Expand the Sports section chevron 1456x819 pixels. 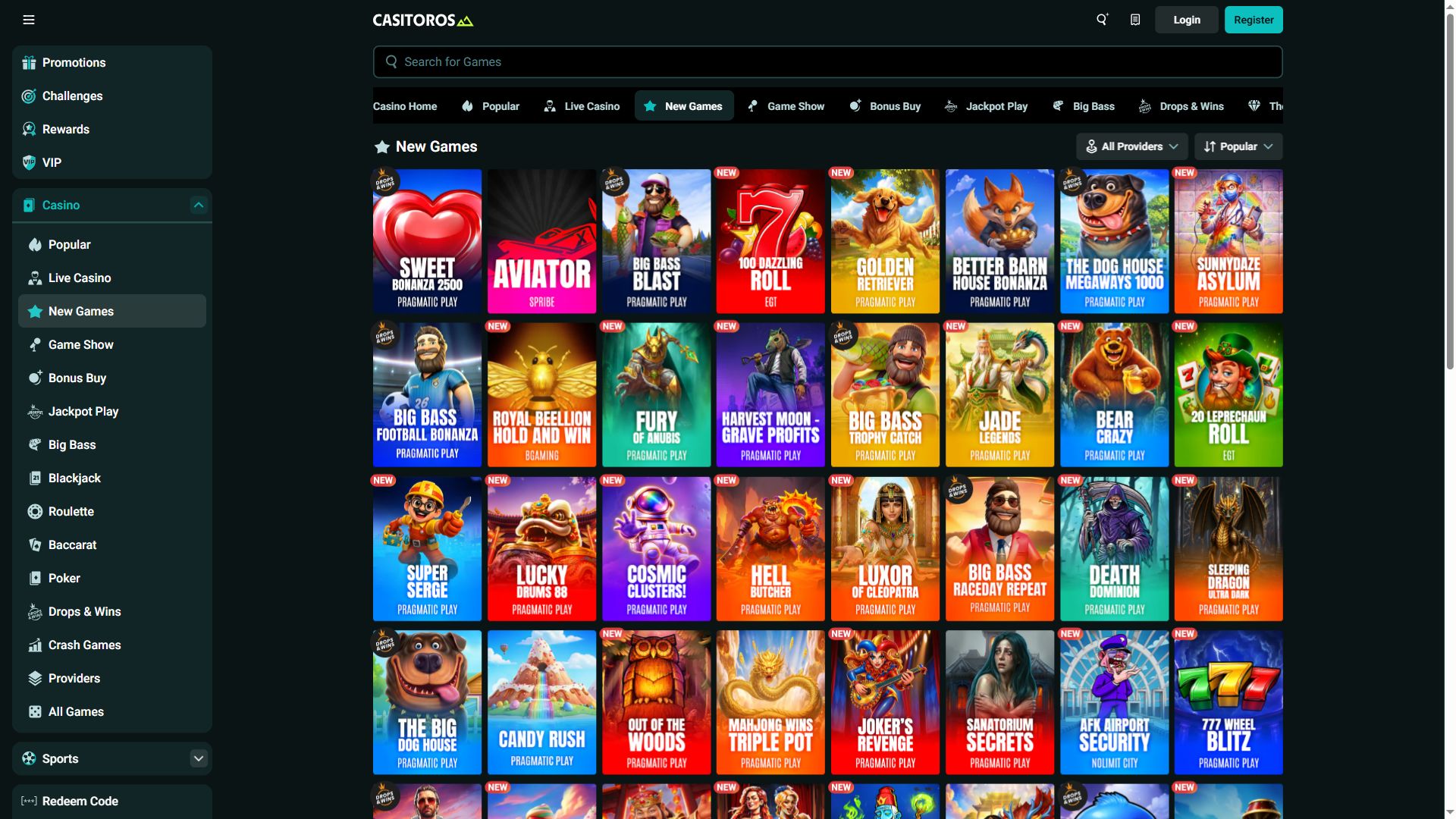pos(199,758)
